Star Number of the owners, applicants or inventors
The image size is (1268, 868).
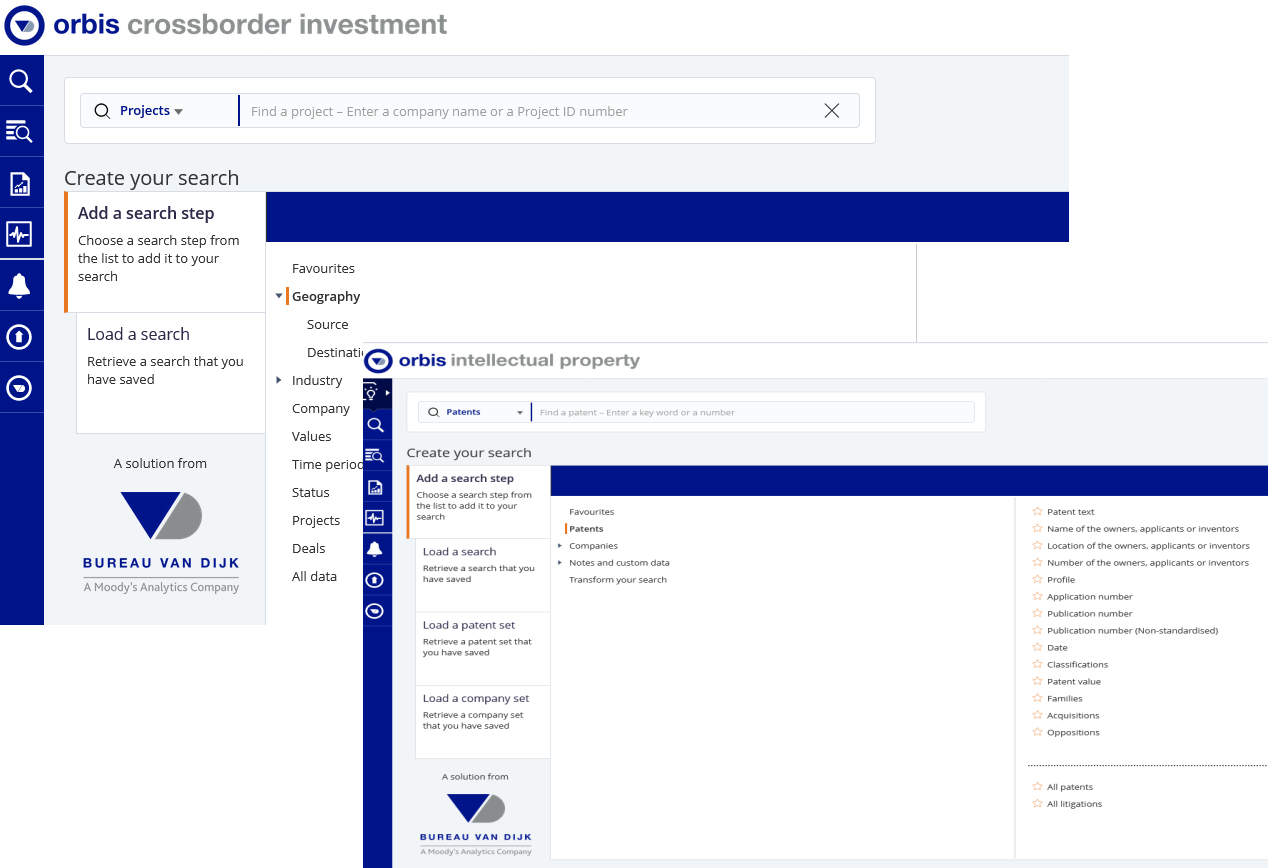(1037, 563)
